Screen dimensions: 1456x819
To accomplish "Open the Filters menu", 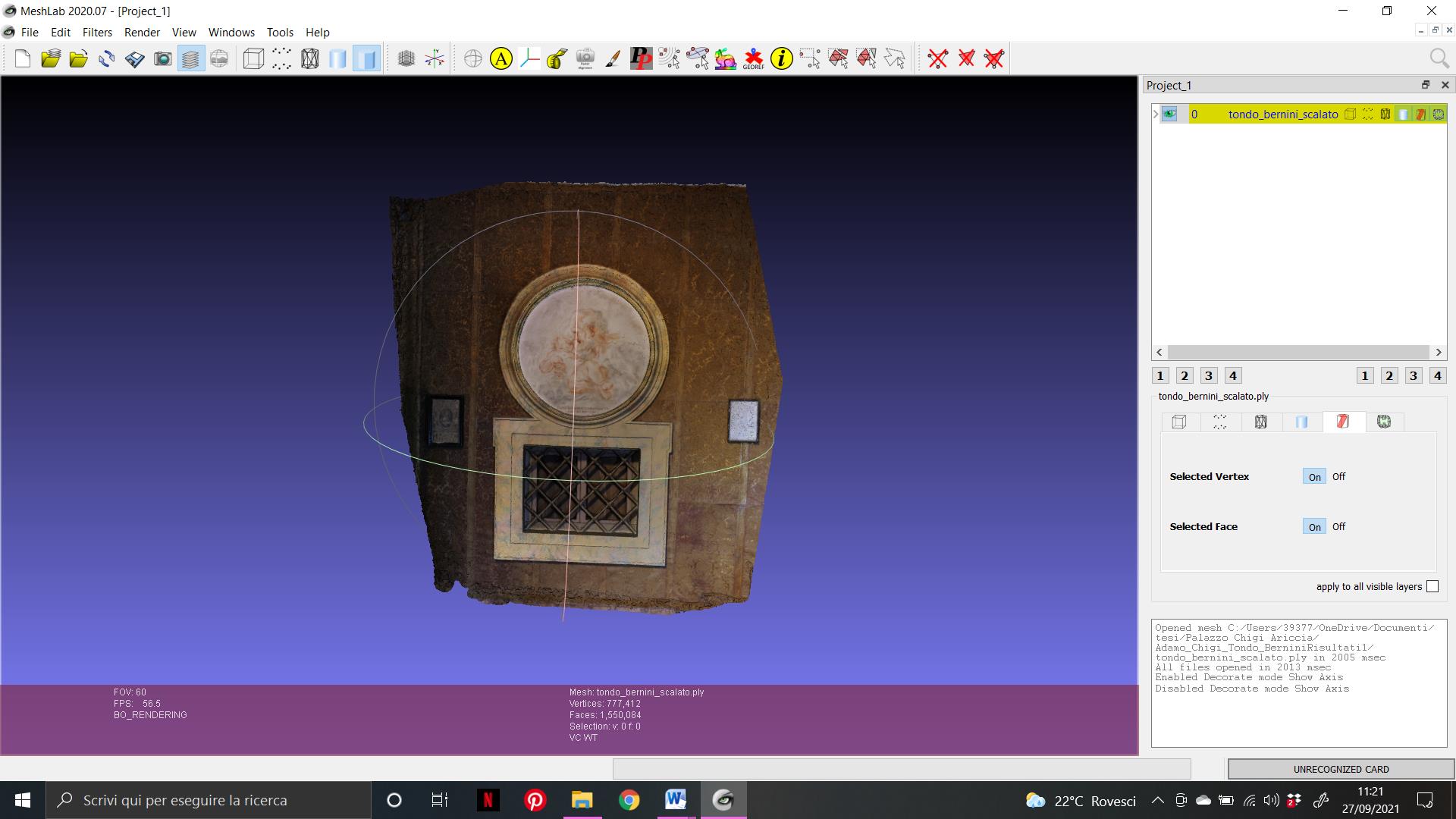I will click(x=97, y=32).
